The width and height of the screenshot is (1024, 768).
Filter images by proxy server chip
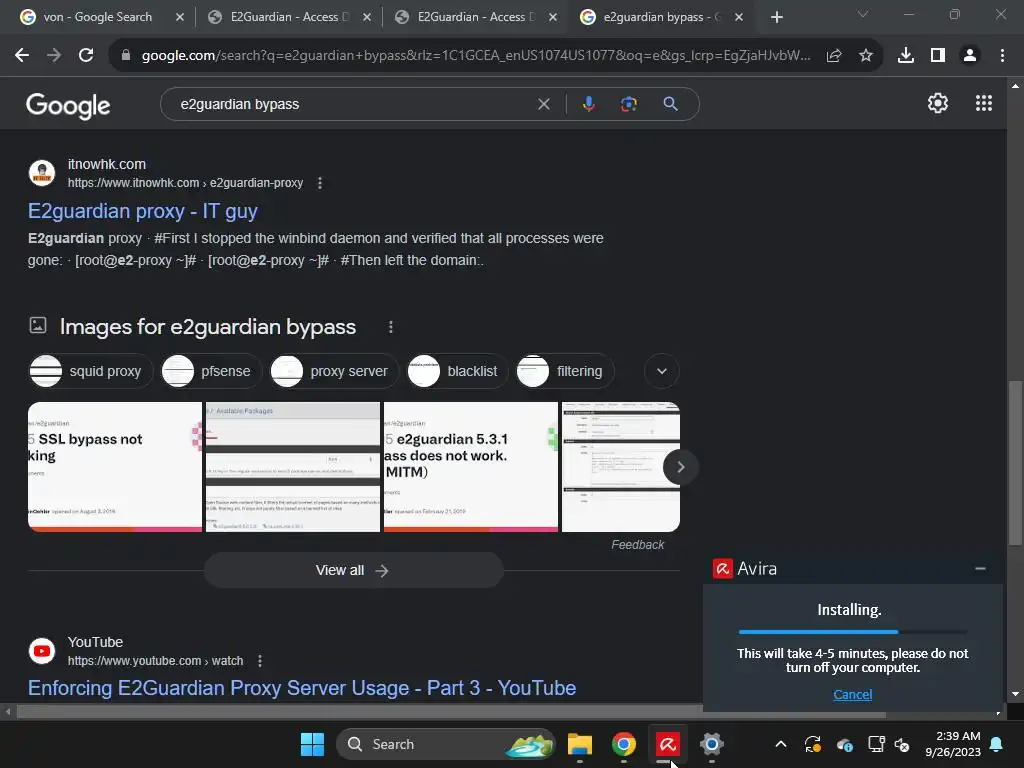coord(334,371)
